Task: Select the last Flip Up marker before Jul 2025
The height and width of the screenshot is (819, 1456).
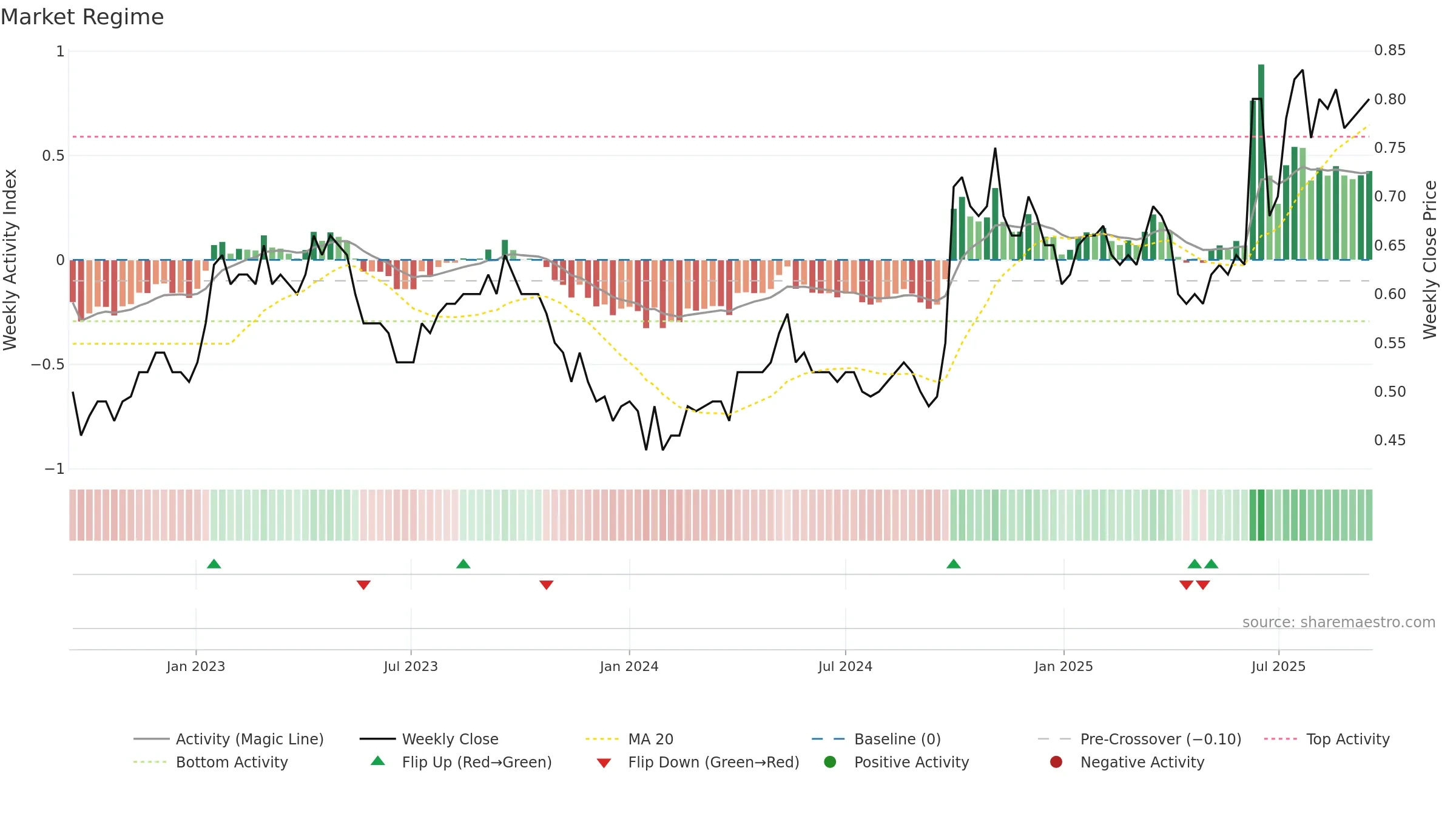Action: tap(1212, 564)
